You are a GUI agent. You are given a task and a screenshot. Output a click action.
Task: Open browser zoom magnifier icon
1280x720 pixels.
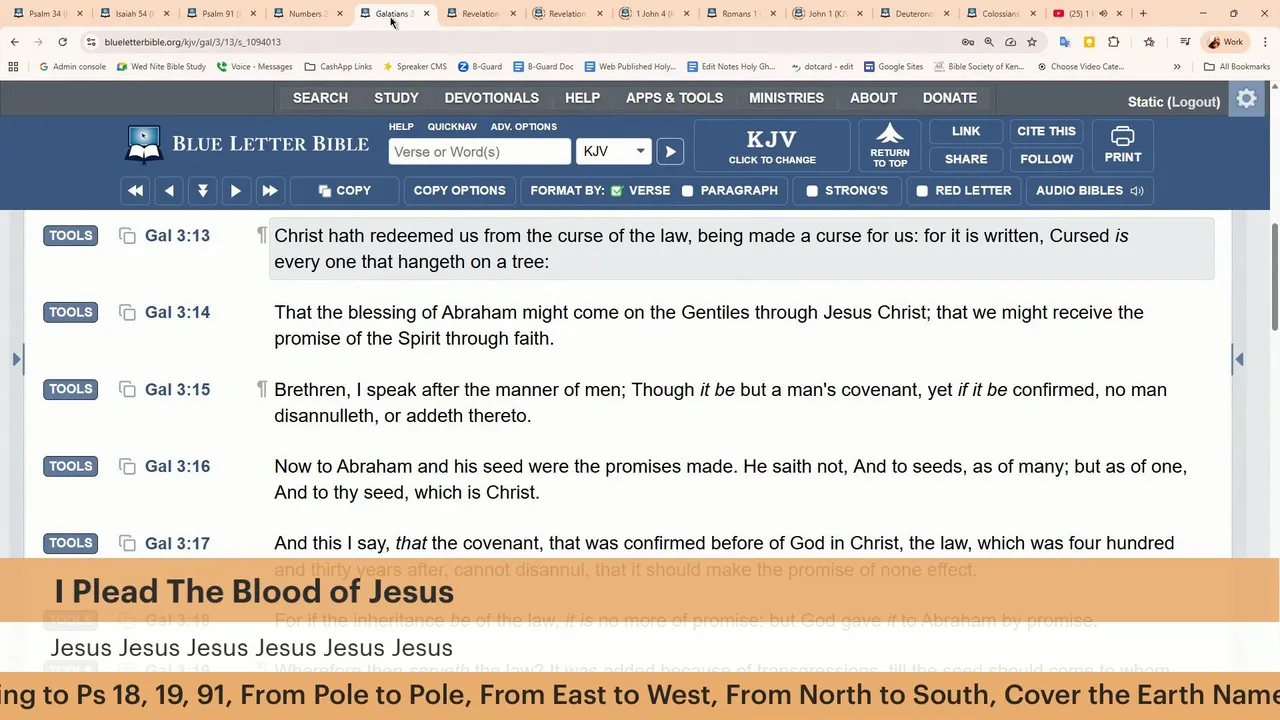989,42
